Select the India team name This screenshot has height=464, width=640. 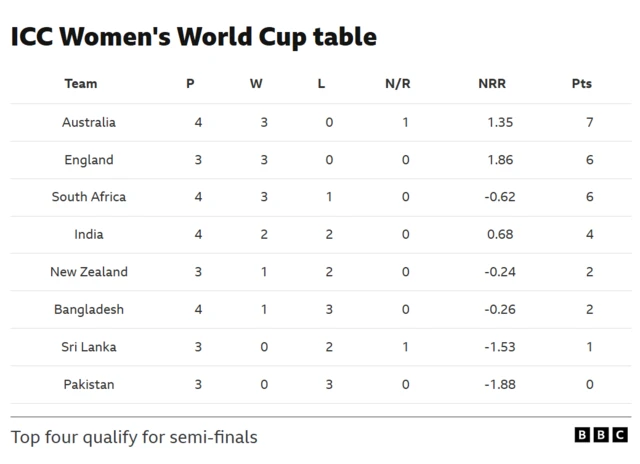point(89,235)
